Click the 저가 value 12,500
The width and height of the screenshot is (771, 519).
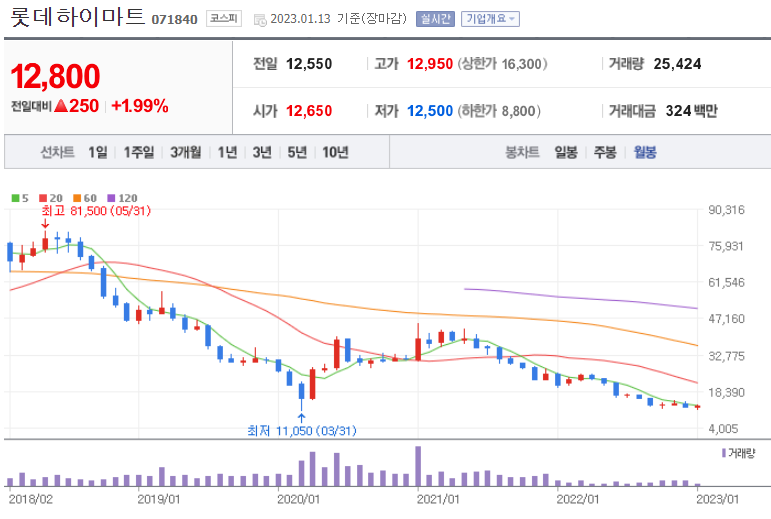coord(430,111)
